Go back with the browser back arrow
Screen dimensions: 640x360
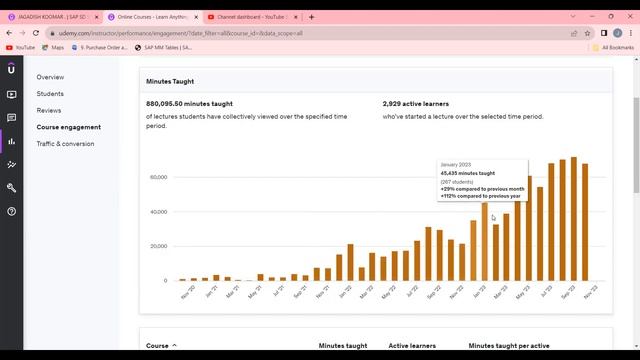point(9,33)
